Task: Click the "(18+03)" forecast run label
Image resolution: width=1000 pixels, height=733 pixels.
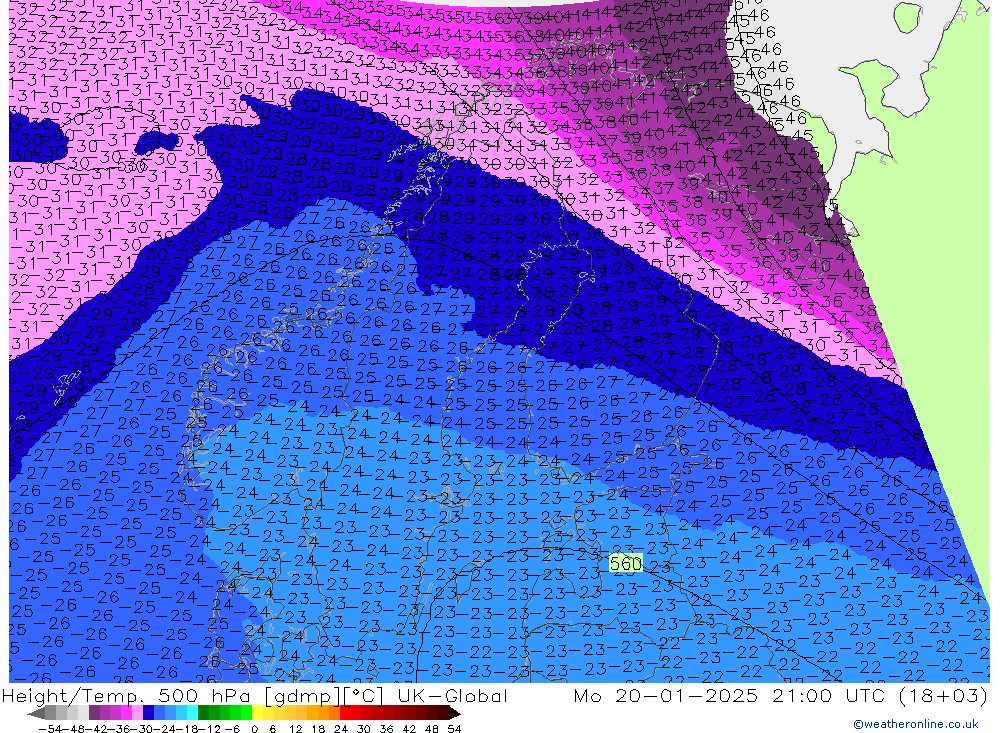Action: (943, 695)
